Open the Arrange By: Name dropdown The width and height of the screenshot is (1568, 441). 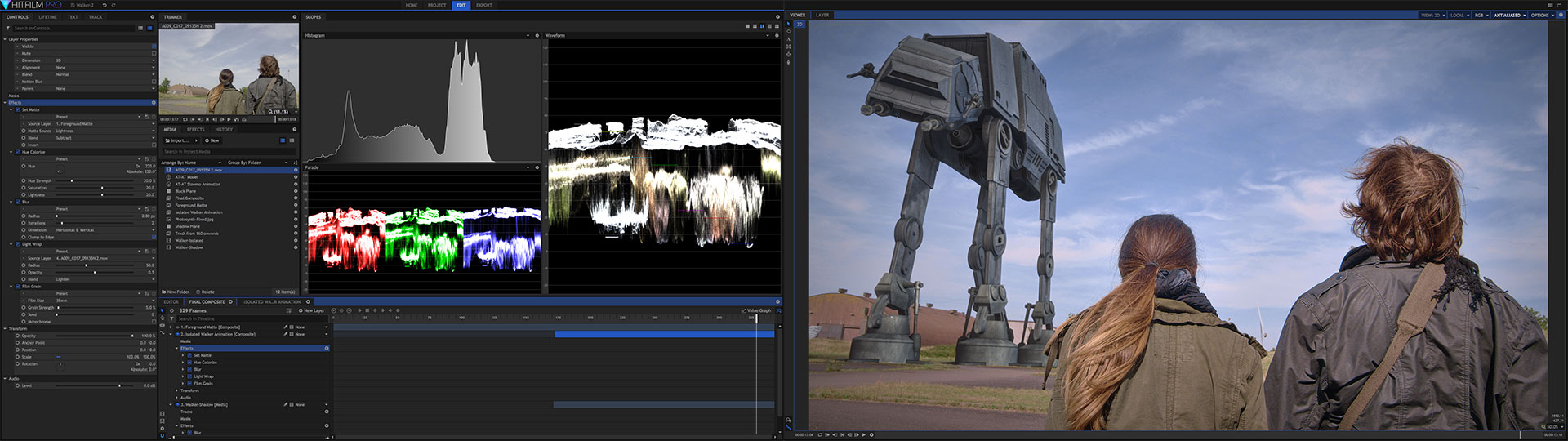pos(191,163)
